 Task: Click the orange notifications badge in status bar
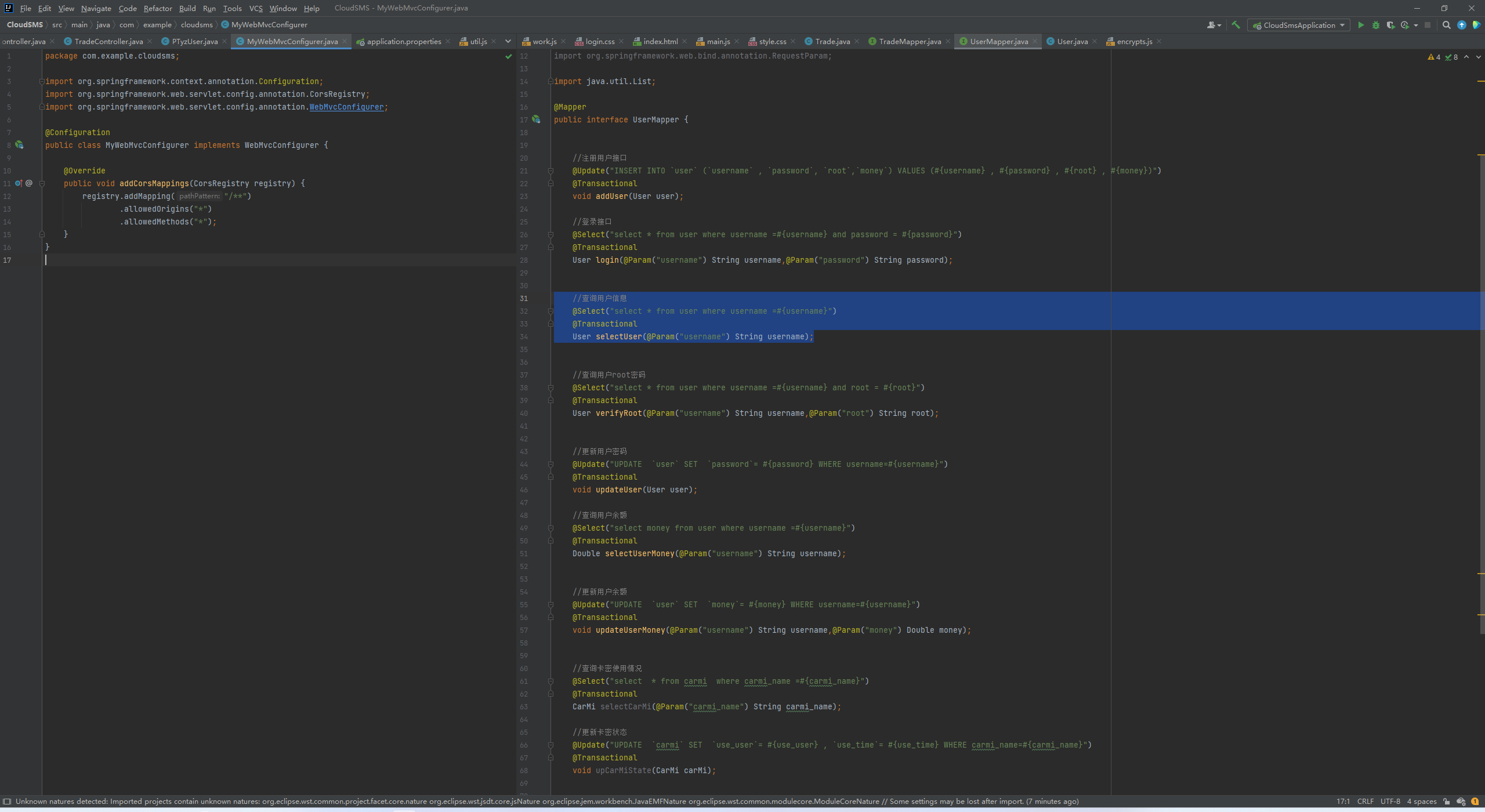(x=1475, y=802)
